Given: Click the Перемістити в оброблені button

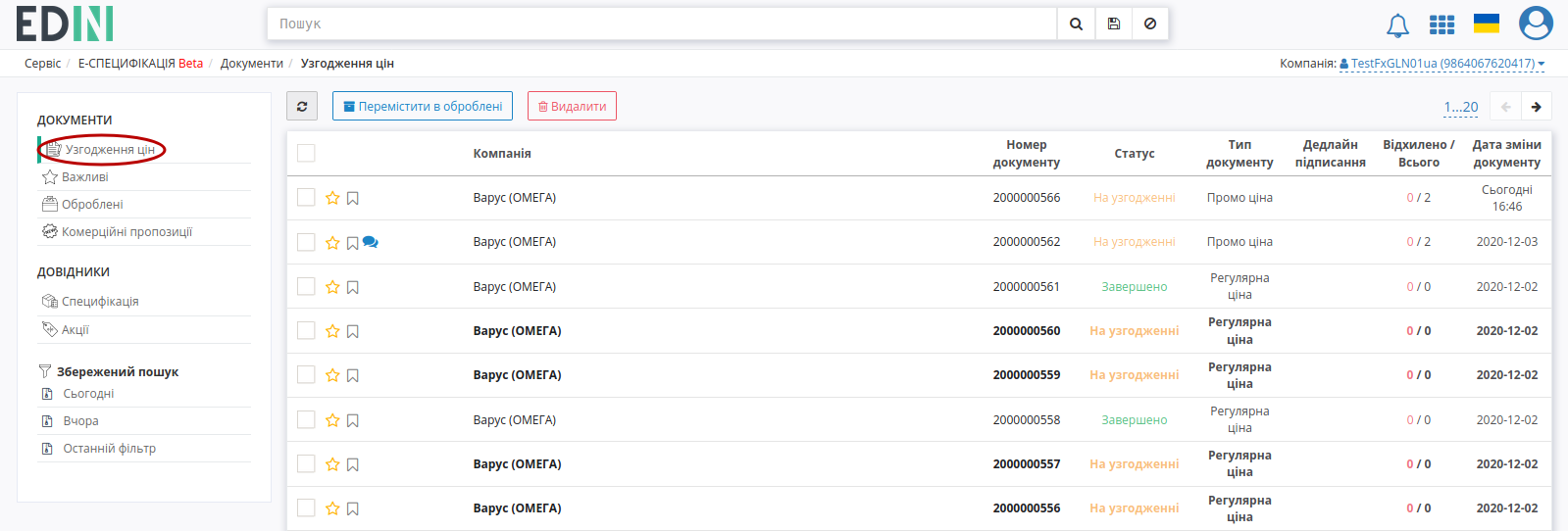Looking at the screenshot, I should [x=423, y=107].
